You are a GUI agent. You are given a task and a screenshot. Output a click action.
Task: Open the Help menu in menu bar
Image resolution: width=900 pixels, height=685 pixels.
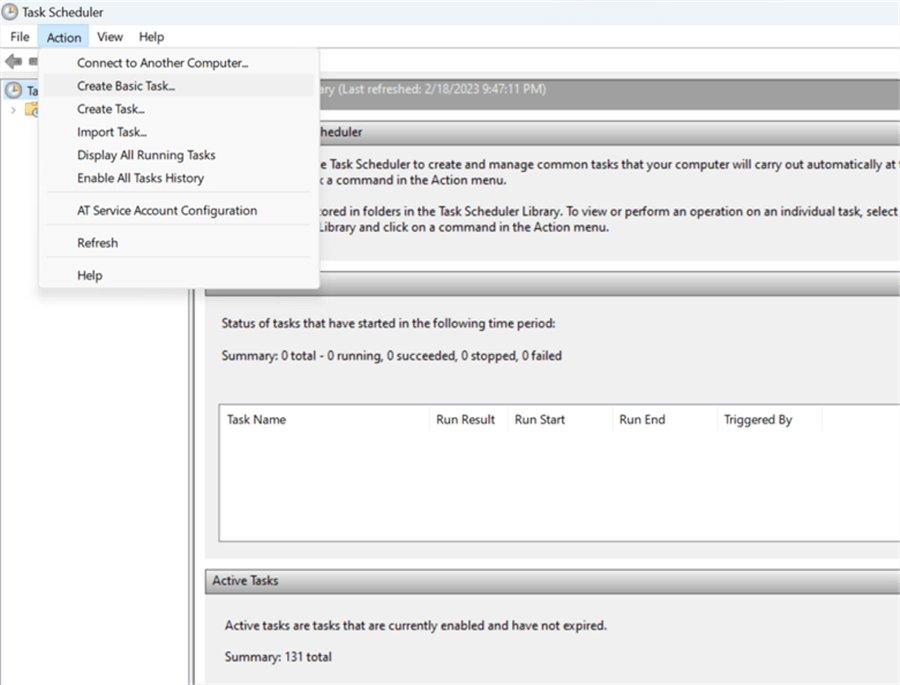(152, 37)
